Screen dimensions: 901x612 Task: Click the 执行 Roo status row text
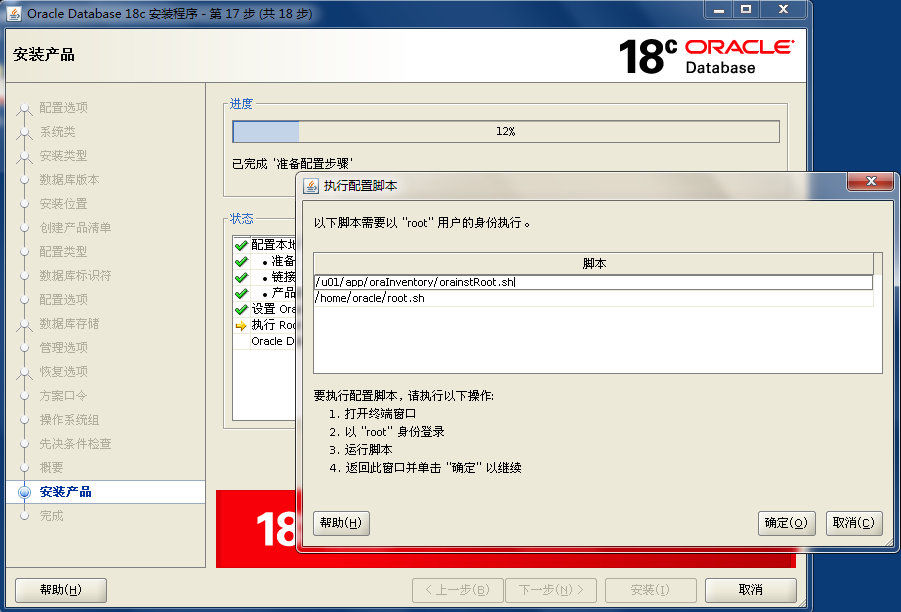tap(274, 325)
